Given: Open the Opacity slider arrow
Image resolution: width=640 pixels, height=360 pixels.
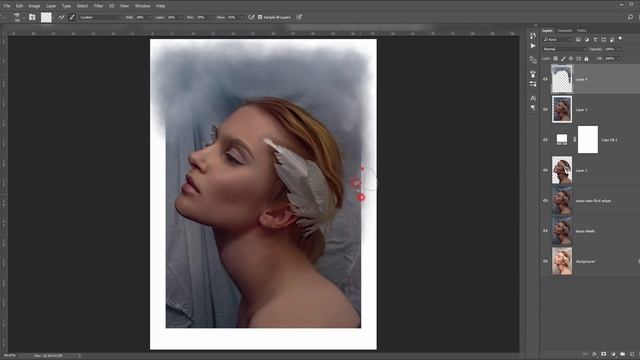Looking at the screenshot, I should coord(619,49).
